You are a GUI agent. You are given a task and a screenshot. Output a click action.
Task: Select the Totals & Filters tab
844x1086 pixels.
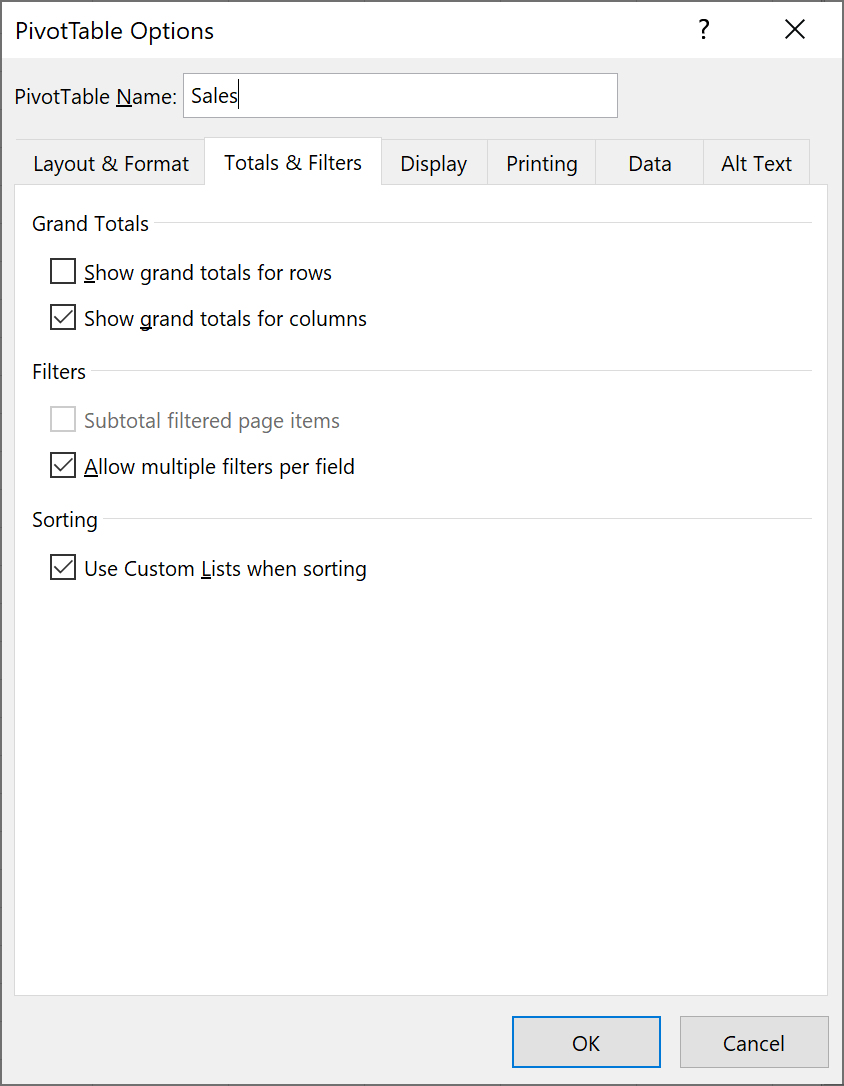click(293, 161)
